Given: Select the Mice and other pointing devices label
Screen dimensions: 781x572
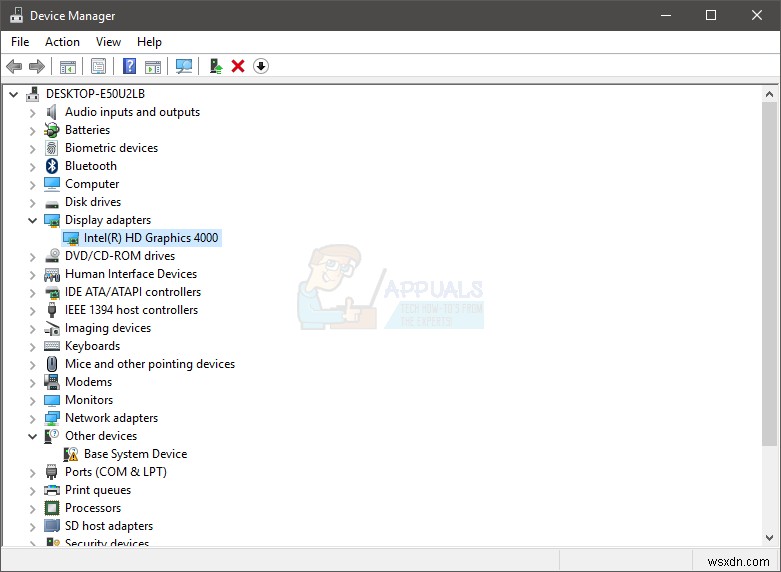Looking at the screenshot, I should [150, 364].
